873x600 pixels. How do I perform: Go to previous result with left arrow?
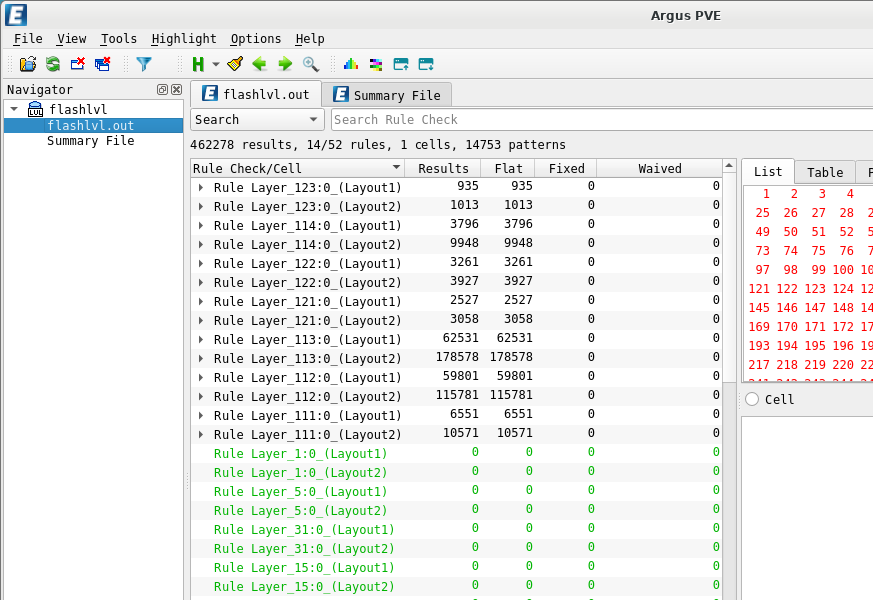pos(260,64)
